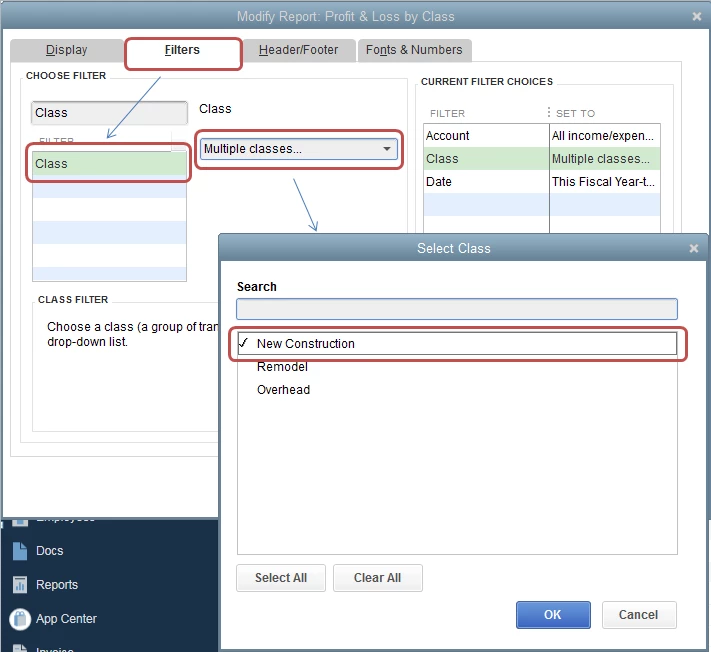
Task: Launch the App Center icon
Action: point(20,619)
